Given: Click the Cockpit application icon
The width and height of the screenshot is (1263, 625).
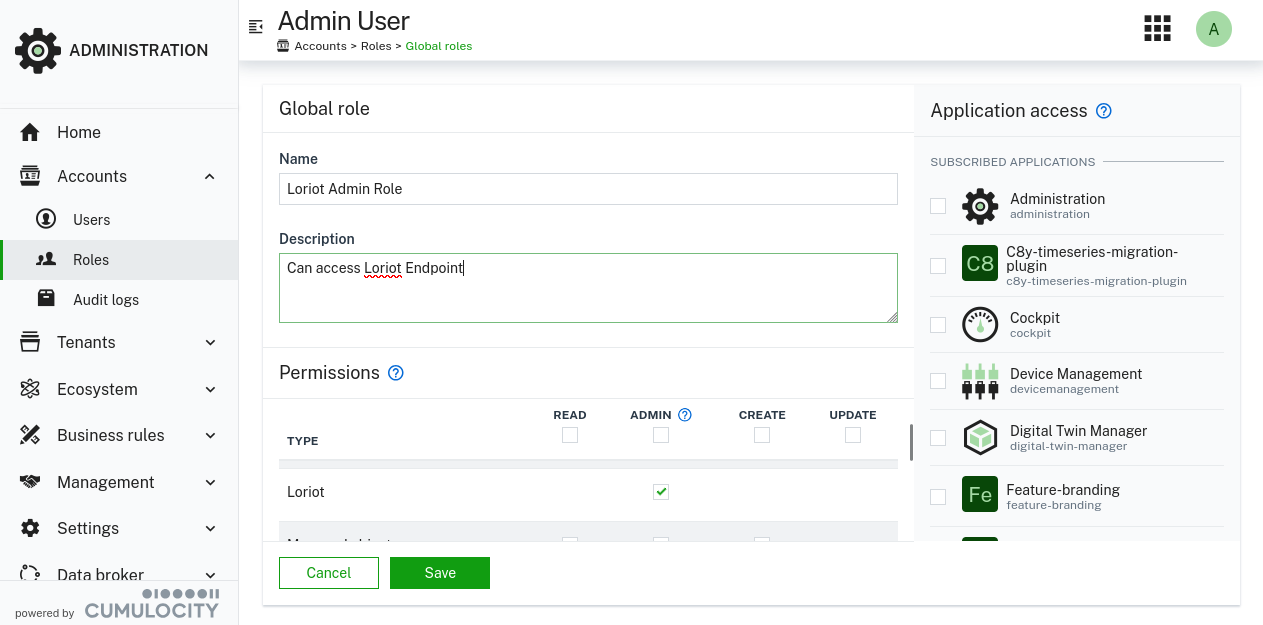Looking at the screenshot, I should point(980,325).
